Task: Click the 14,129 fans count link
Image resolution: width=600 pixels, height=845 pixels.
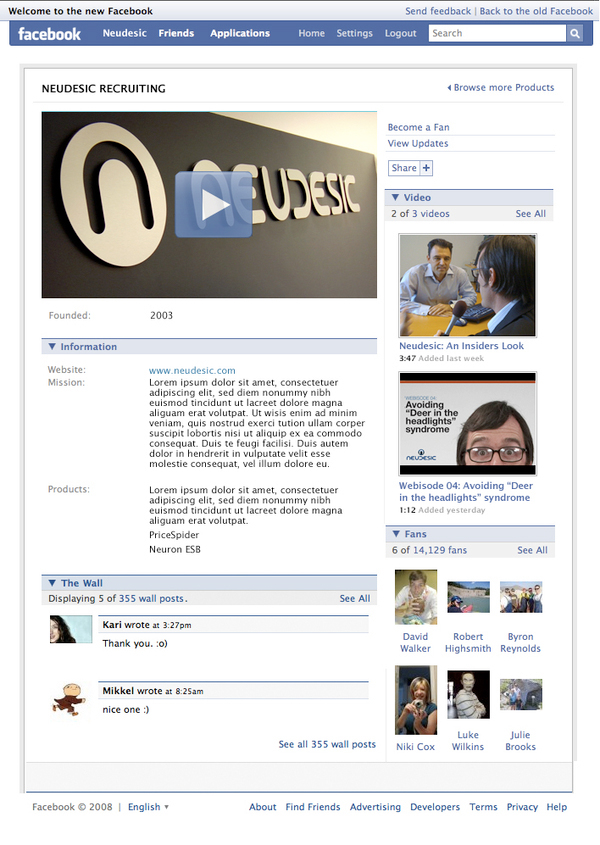Action: coord(440,550)
